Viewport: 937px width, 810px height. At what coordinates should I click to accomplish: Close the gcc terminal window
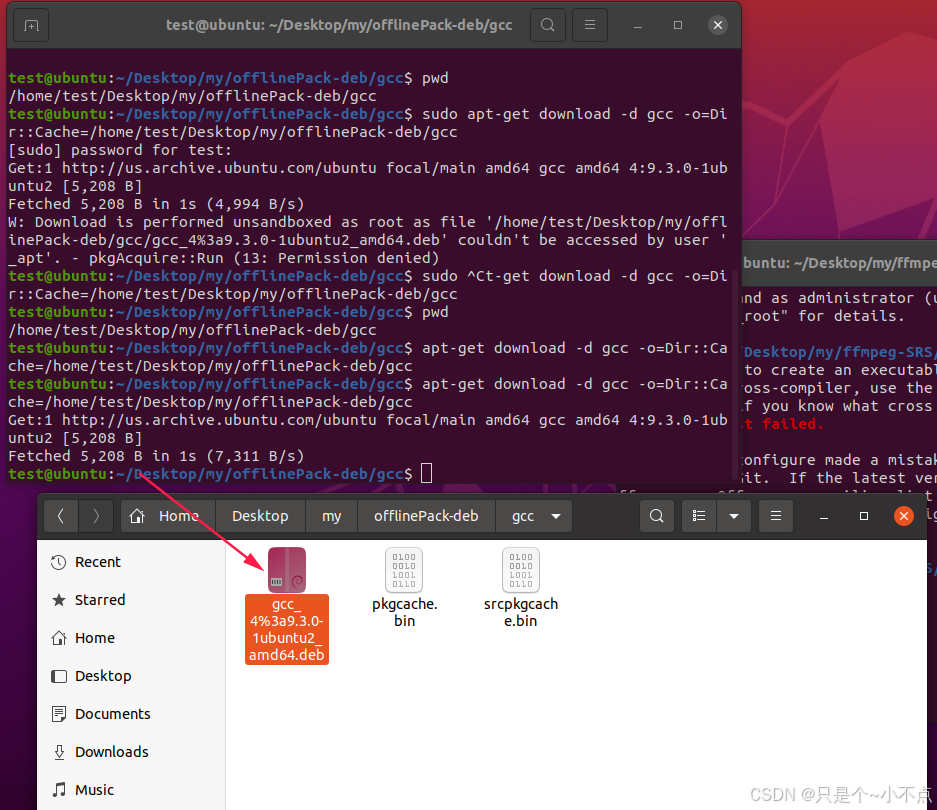click(718, 25)
